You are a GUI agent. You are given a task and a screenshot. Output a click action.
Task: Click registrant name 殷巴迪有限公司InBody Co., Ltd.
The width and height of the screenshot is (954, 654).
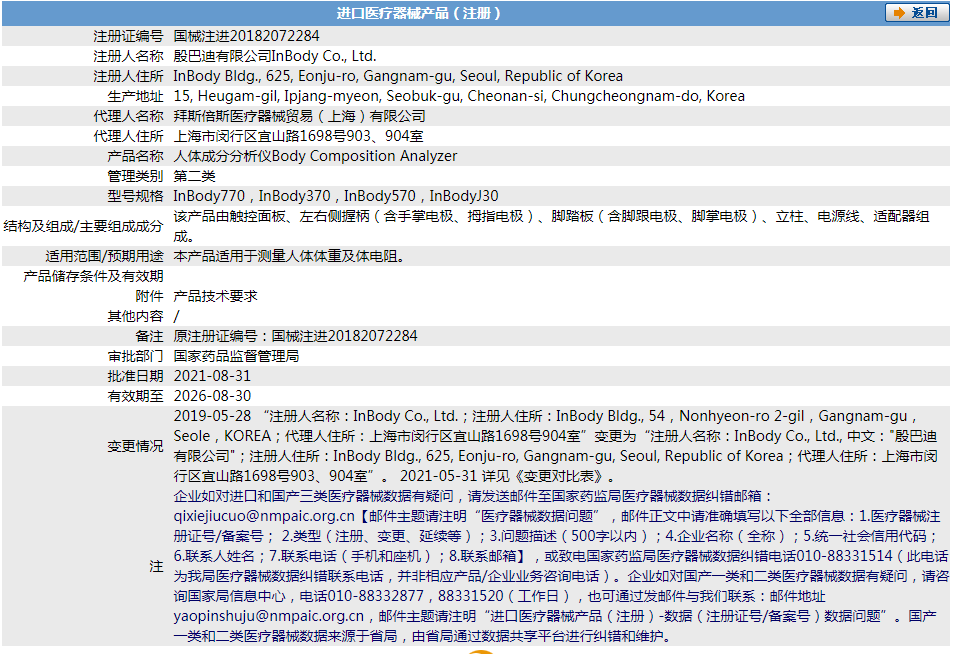point(275,56)
